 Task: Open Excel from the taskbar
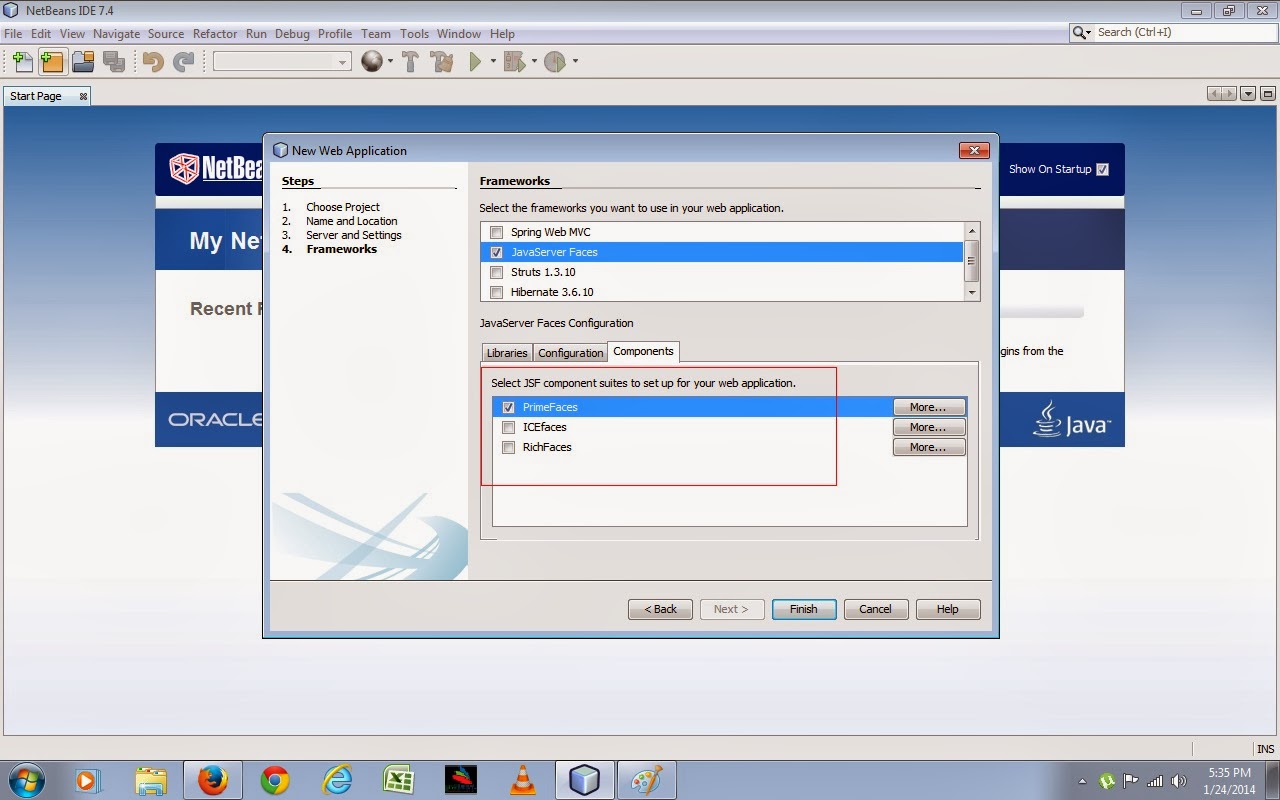tap(399, 780)
